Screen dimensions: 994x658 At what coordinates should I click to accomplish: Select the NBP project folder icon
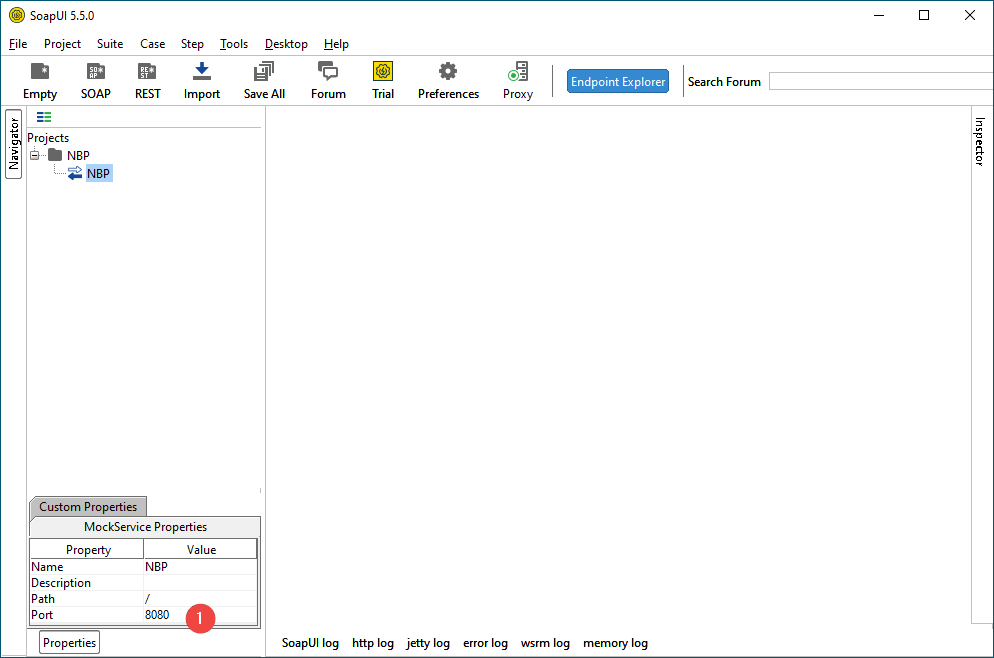(55, 155)
